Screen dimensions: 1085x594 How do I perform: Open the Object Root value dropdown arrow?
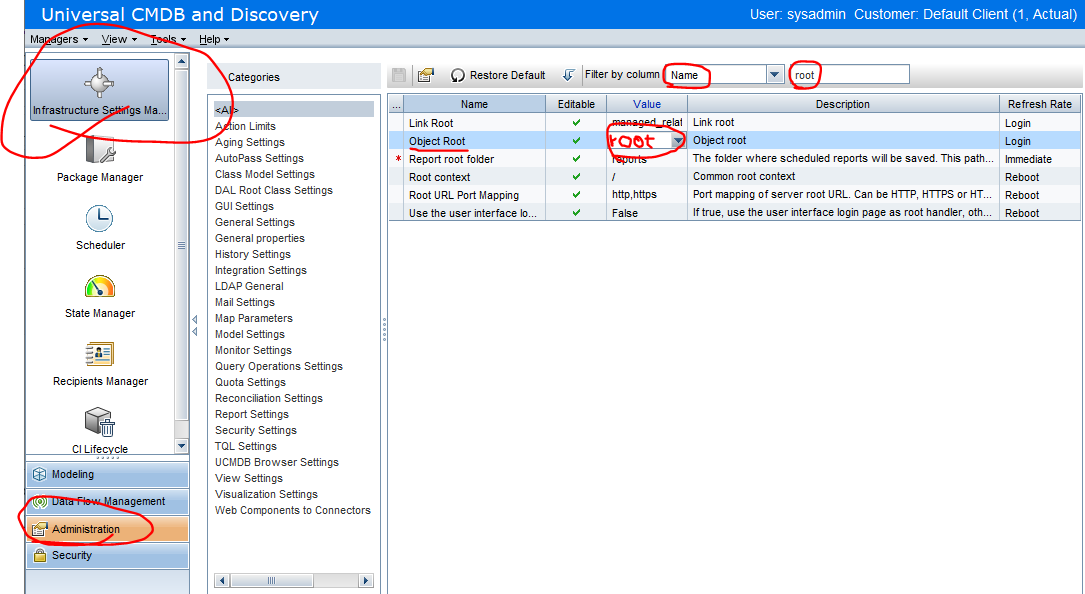click(x=678, y=141)
